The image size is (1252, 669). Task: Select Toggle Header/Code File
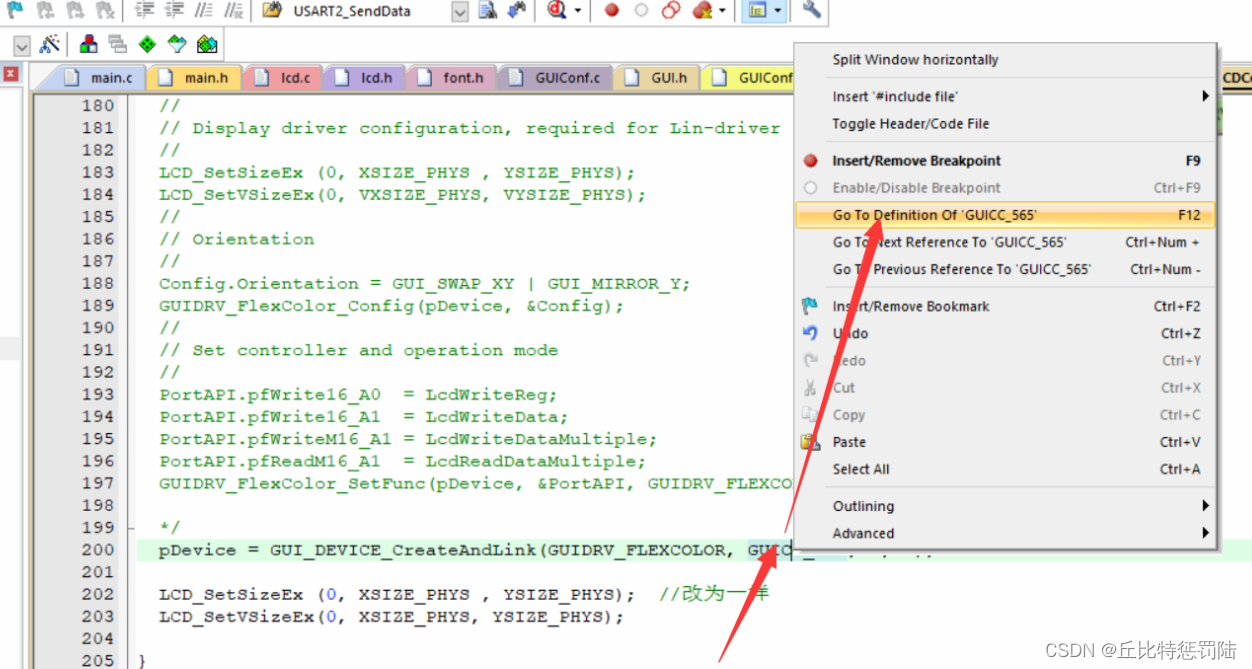1005,124
